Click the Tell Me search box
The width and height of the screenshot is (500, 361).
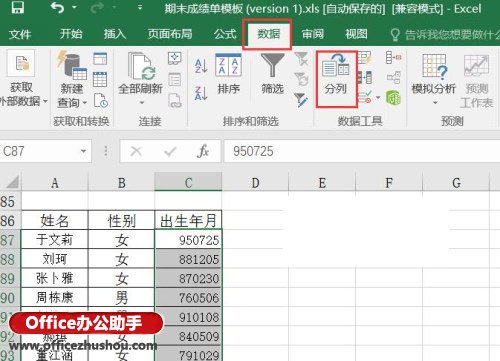445,34
